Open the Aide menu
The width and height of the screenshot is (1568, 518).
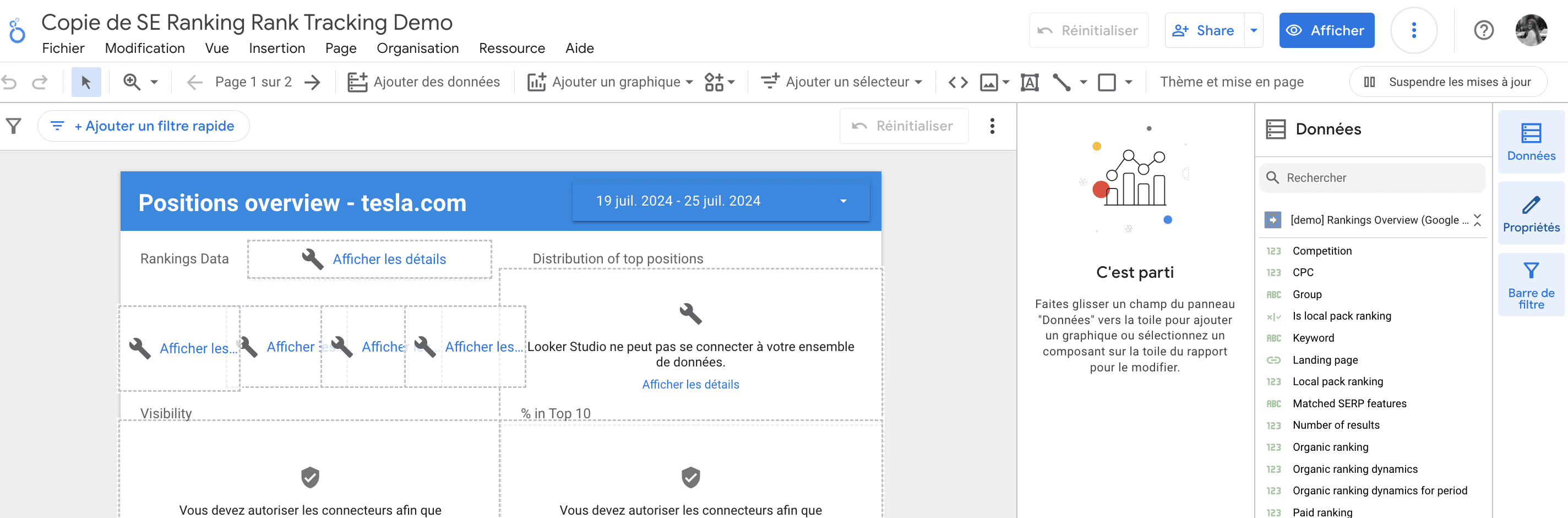[x=580, y=48]
